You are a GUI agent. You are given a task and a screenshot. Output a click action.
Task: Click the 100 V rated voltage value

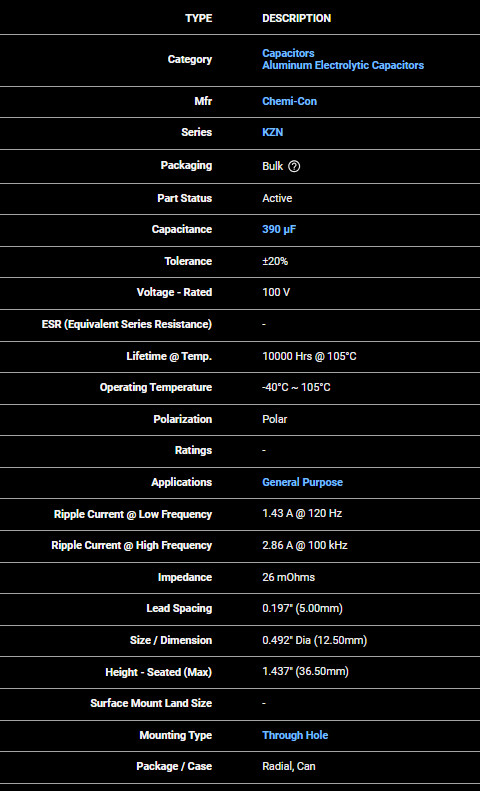point(276,293)
